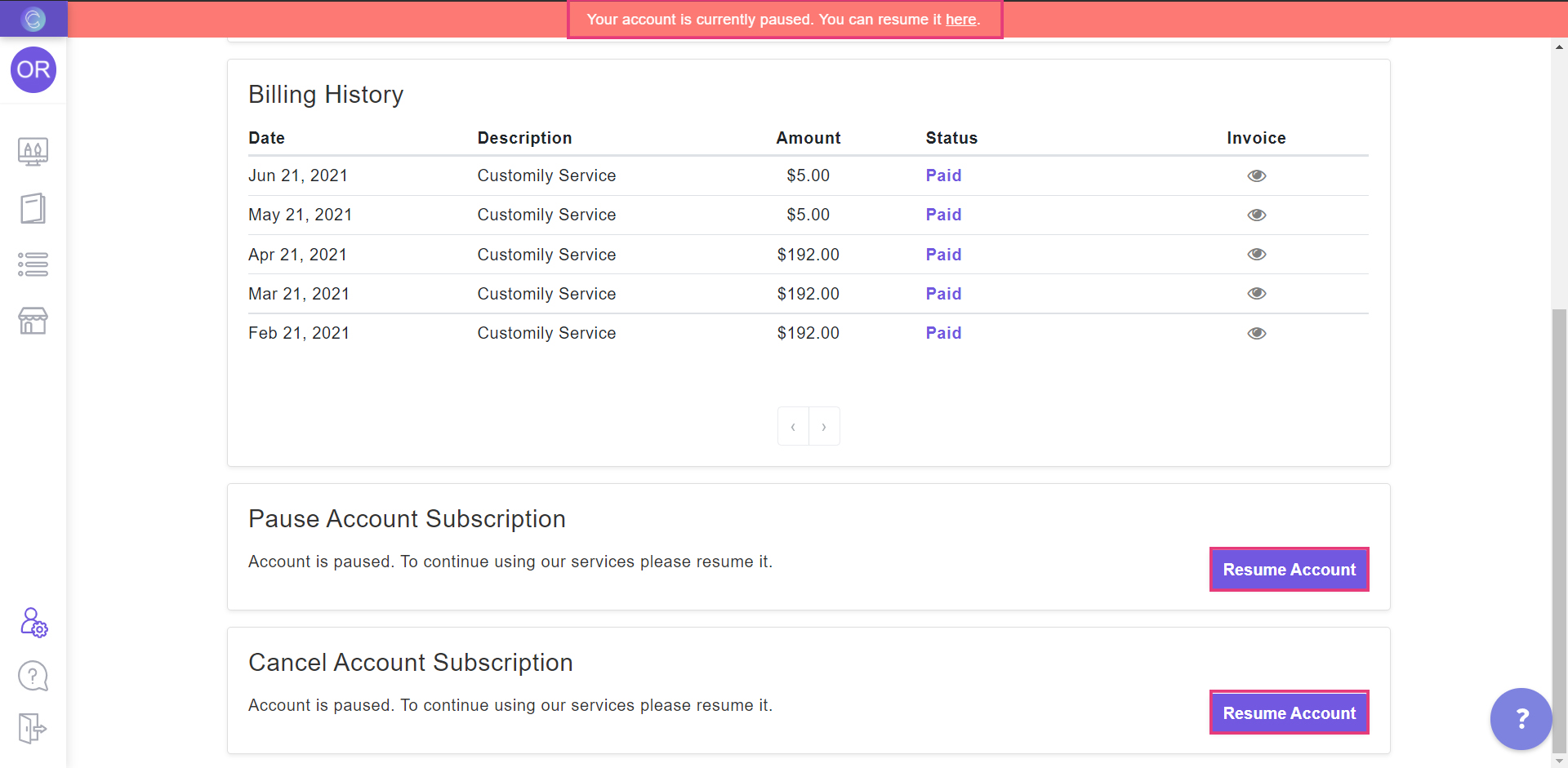The height and width of the screenshot is (768, 1568).
Task: Open the design templates sidebar icon
Action: [x=33, y=152]
